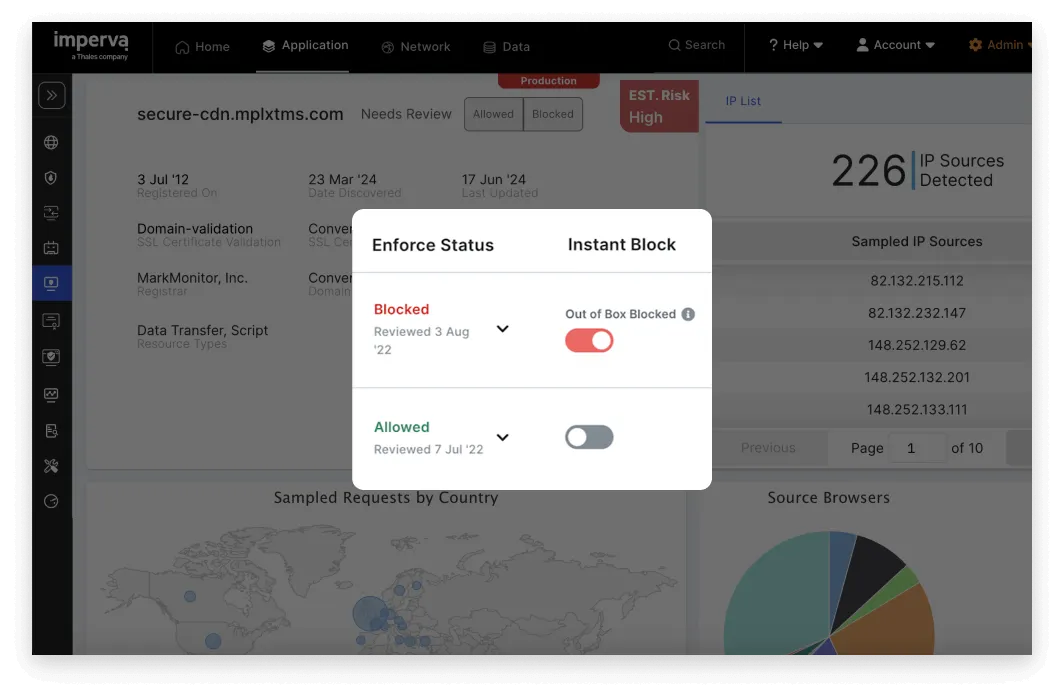
Task: Switch to the IP List tab
Action: coord(743,101)
